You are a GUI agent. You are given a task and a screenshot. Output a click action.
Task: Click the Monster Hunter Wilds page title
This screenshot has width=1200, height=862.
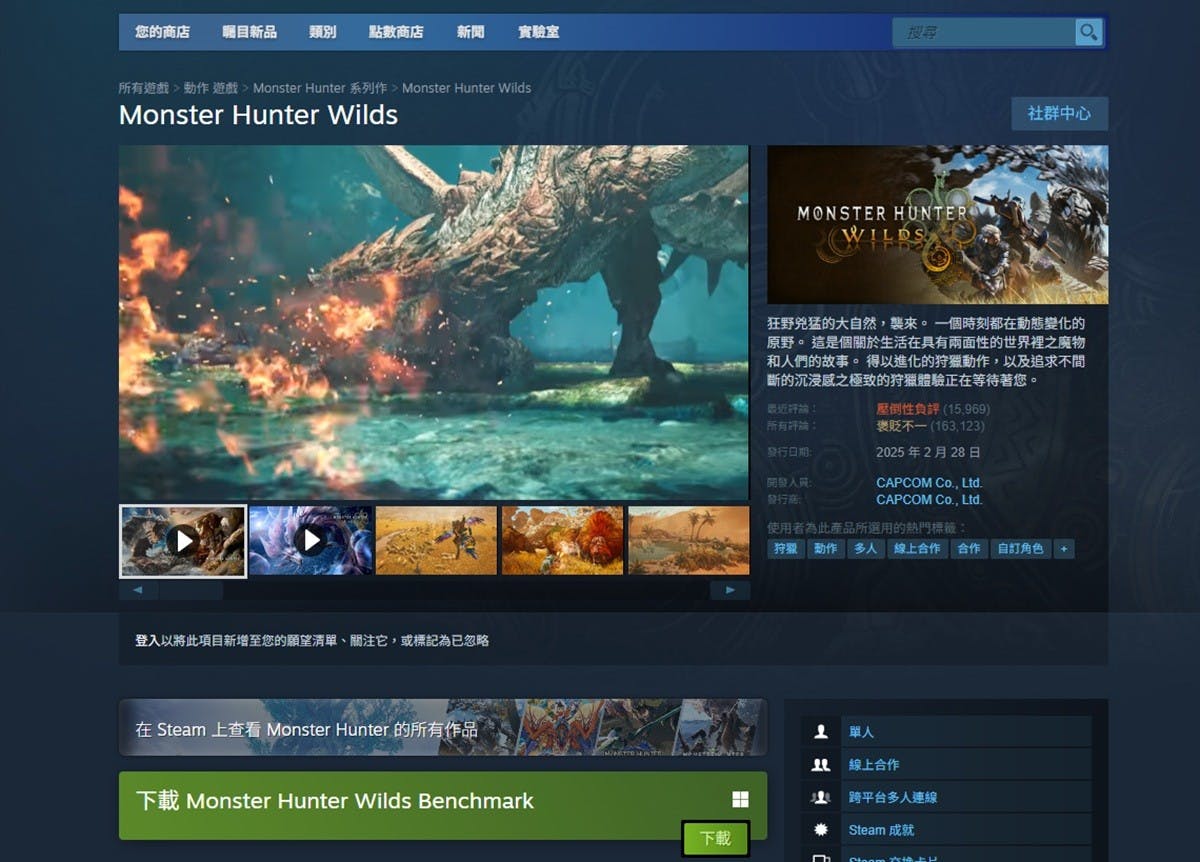coord(258,115)
